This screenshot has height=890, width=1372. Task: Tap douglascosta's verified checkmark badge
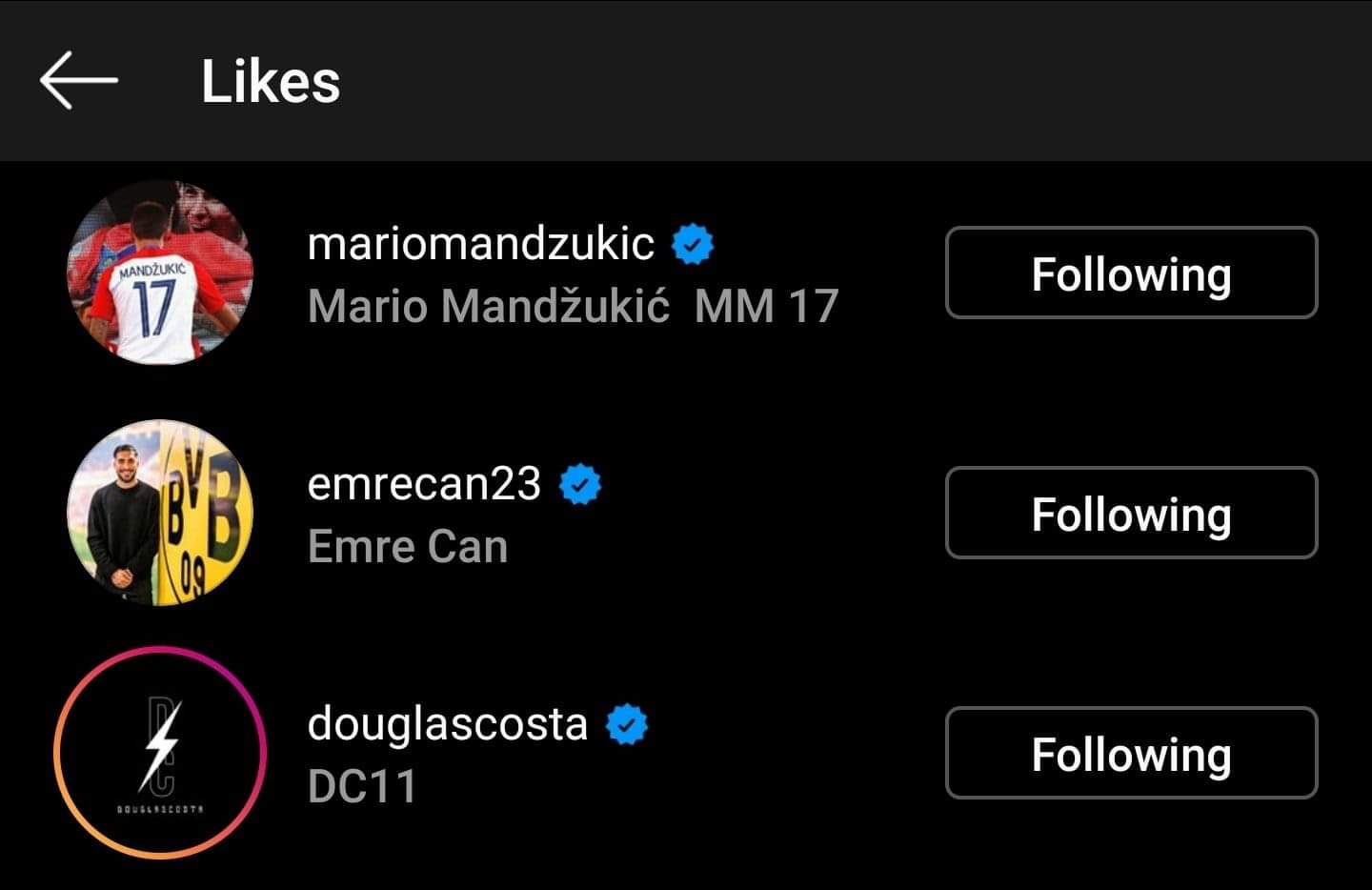627,725
